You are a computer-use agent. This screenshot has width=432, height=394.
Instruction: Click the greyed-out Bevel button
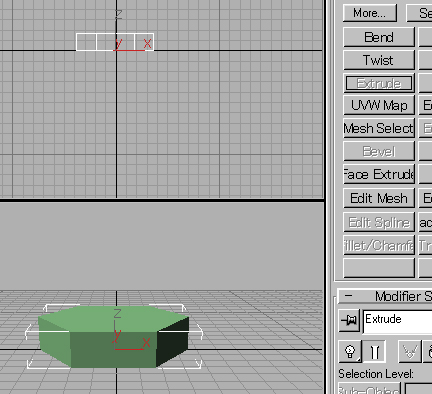379,151
